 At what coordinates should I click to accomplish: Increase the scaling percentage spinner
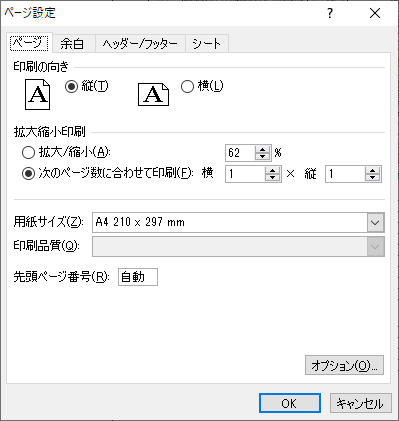262,149
